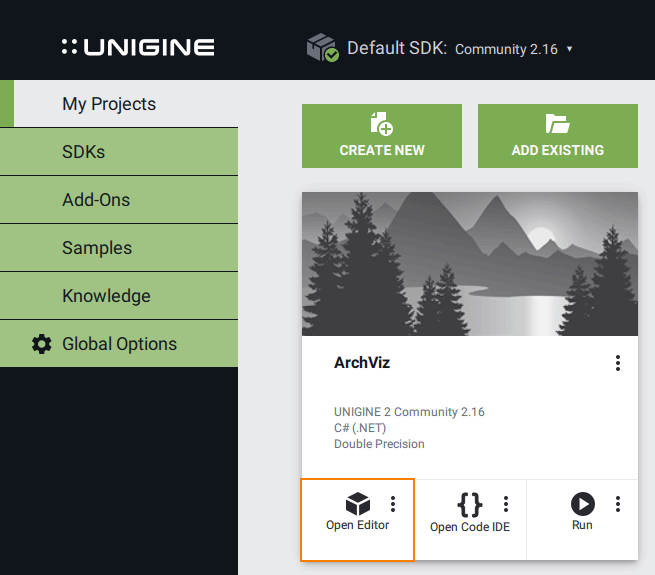The height and width of the screenshot is (575, 655).
Task: Click the Add Existing project button
Action: [557, 136]
